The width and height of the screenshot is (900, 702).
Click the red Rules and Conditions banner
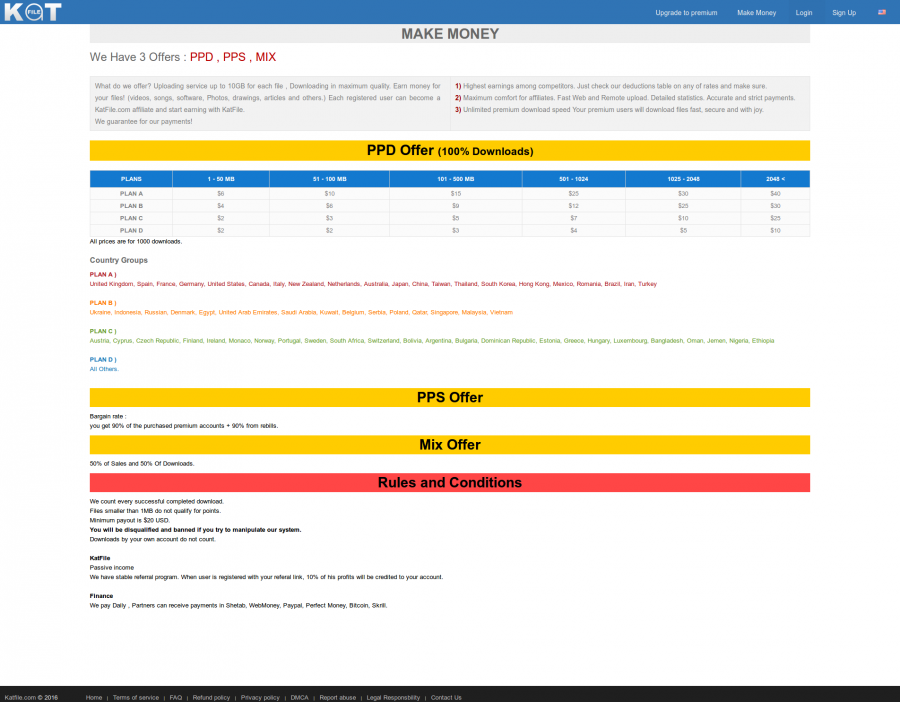[449, 482]
